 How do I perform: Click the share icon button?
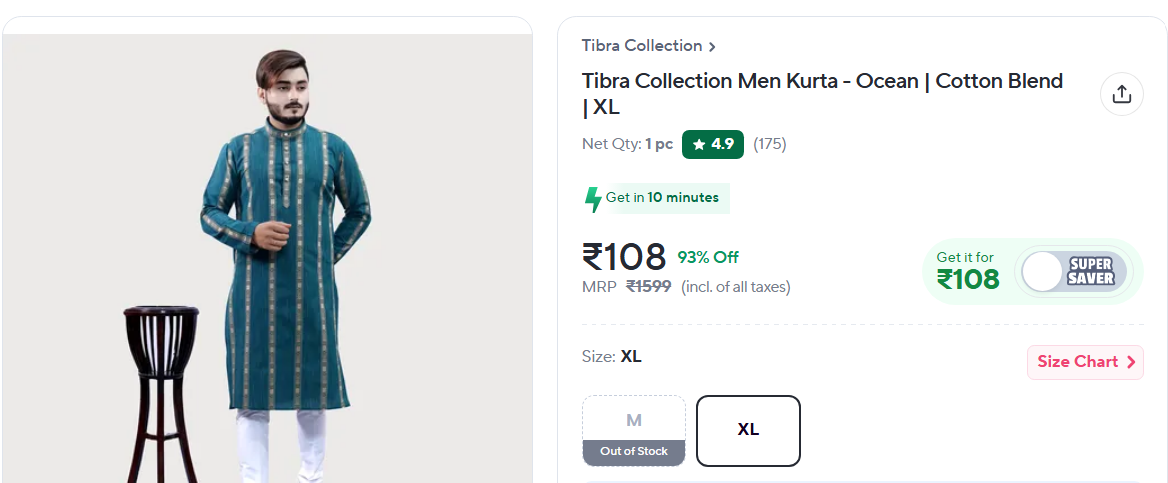[1121, 94]
